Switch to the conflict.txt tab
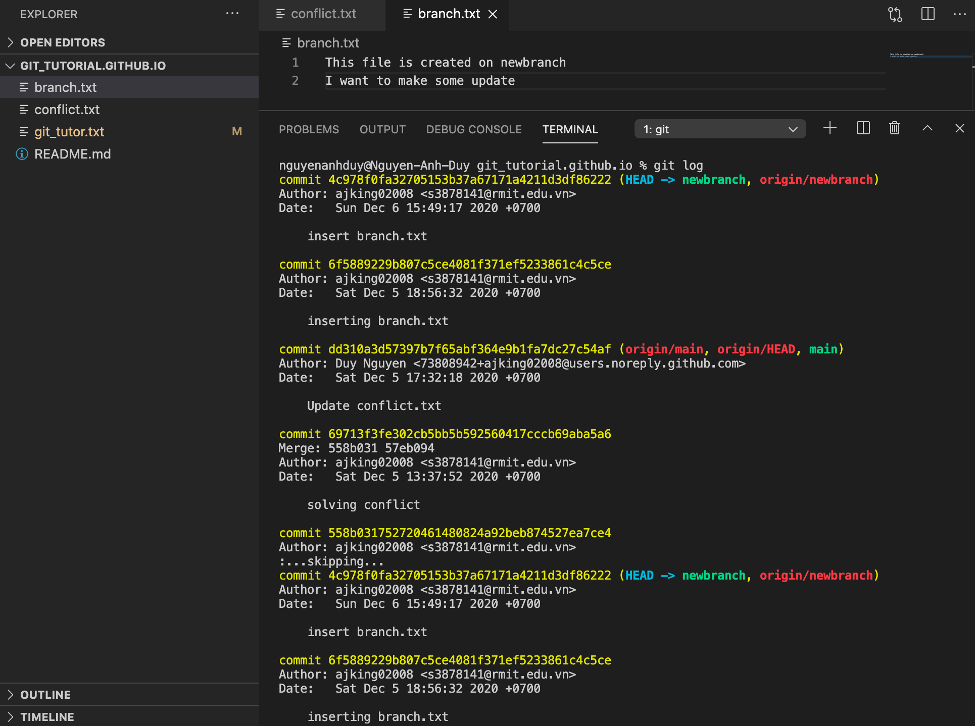 pyautogui.click(x=315, y=15)
